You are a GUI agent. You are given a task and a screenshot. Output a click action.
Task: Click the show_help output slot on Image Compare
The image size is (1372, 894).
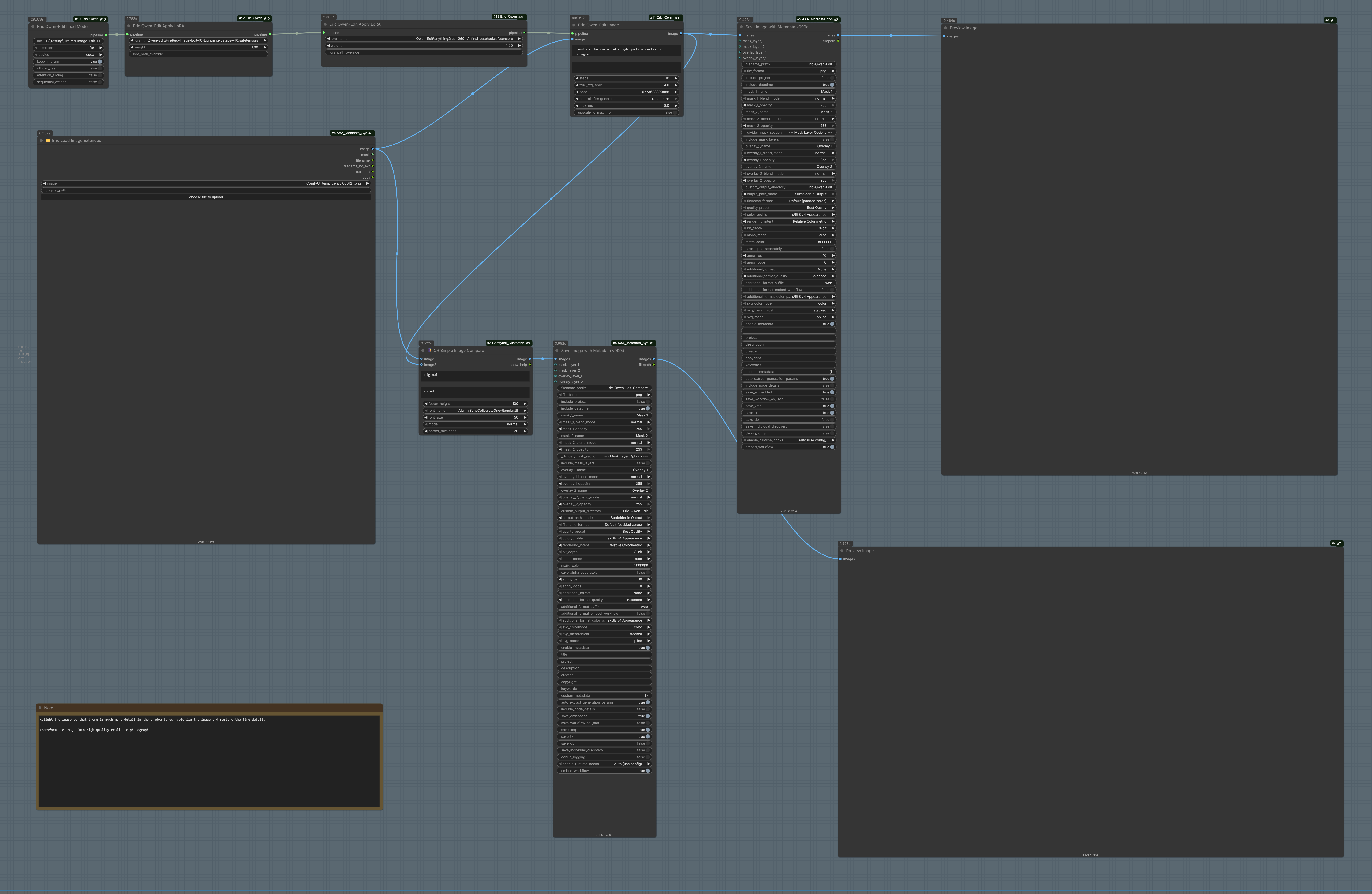[530, 365]
